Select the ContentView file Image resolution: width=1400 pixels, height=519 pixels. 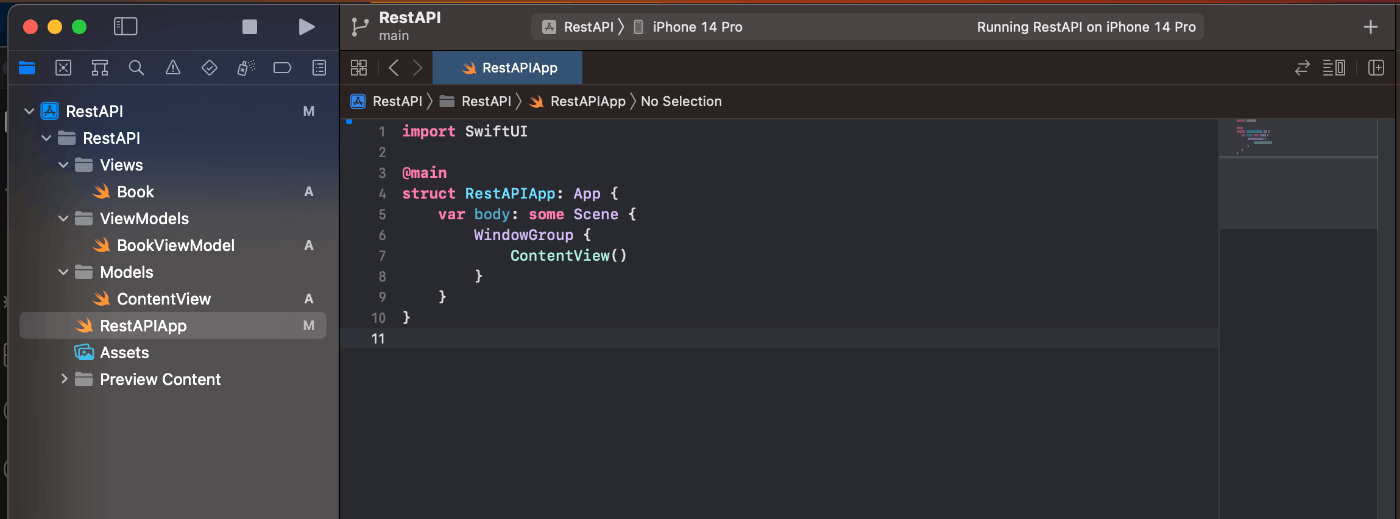coord(173,299)
